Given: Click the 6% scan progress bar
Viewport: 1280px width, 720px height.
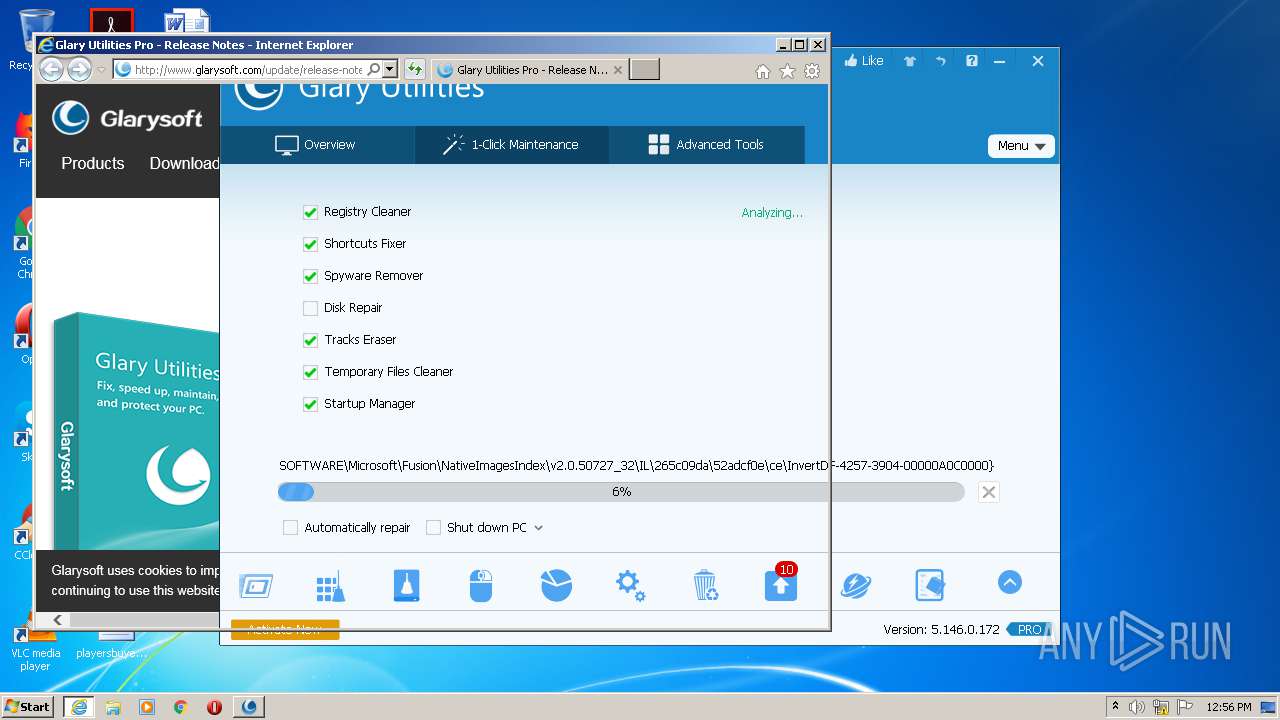Looking at the screenshot, I should (621, 492).
